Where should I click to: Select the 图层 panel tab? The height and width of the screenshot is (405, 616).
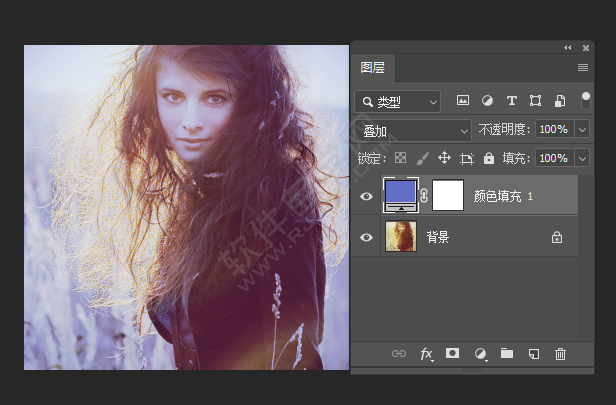tap(372, 68)
